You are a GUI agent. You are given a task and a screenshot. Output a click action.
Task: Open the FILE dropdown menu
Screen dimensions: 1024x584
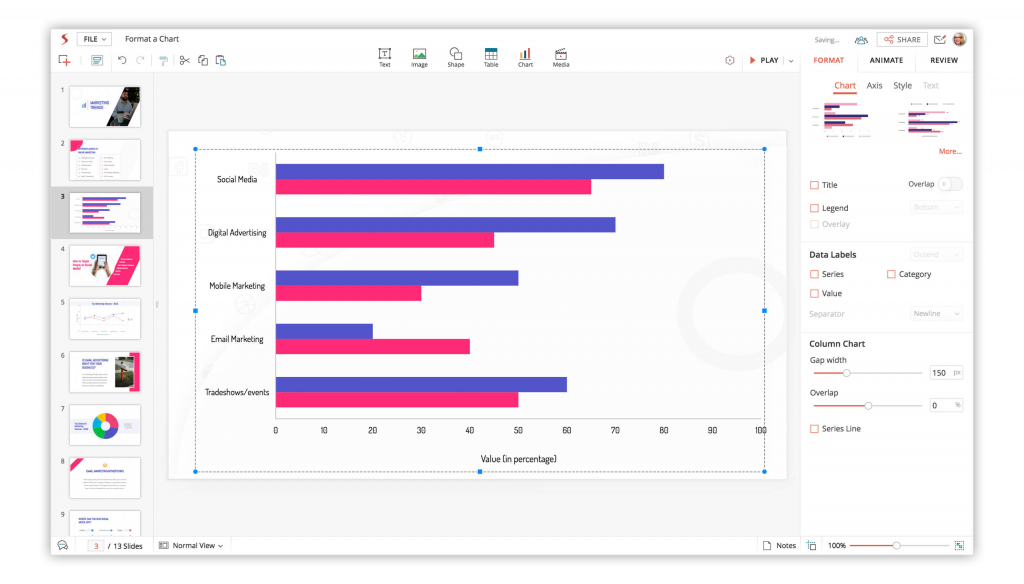[94, 39]
